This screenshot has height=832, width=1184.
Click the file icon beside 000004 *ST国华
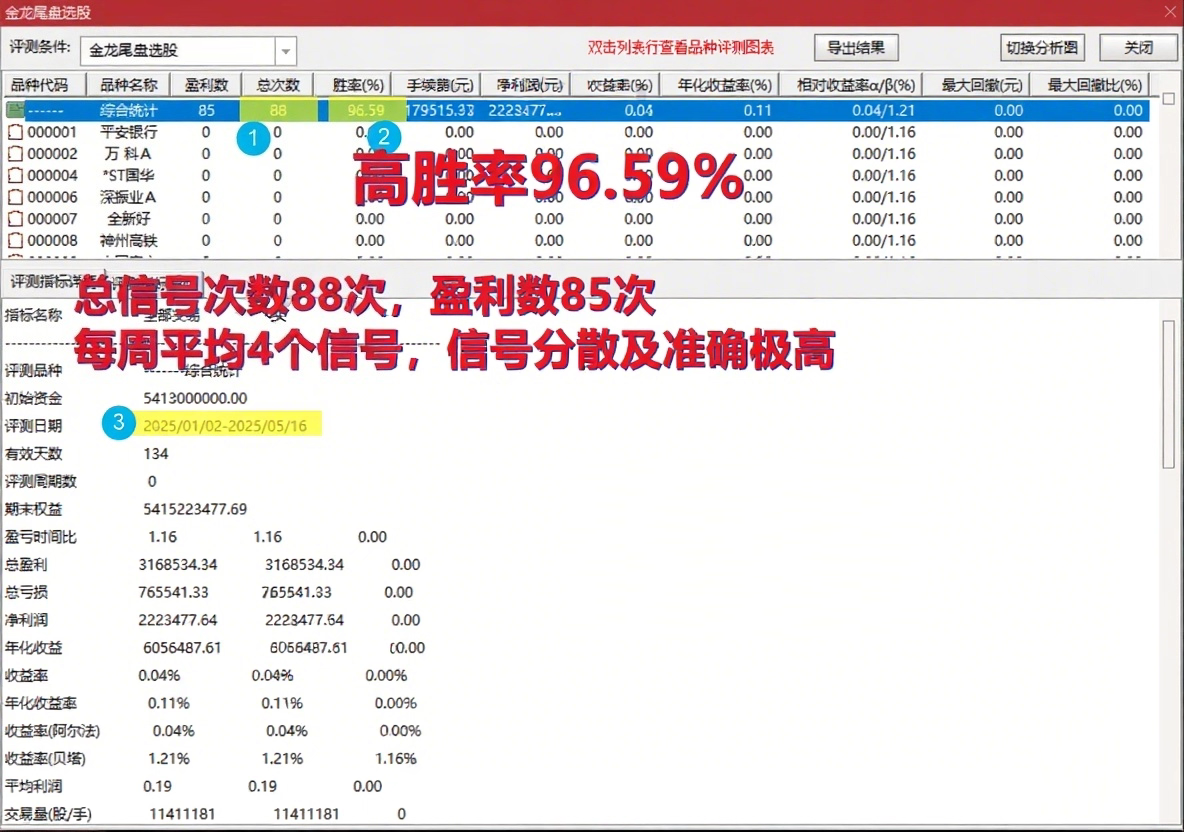point(15,175)
